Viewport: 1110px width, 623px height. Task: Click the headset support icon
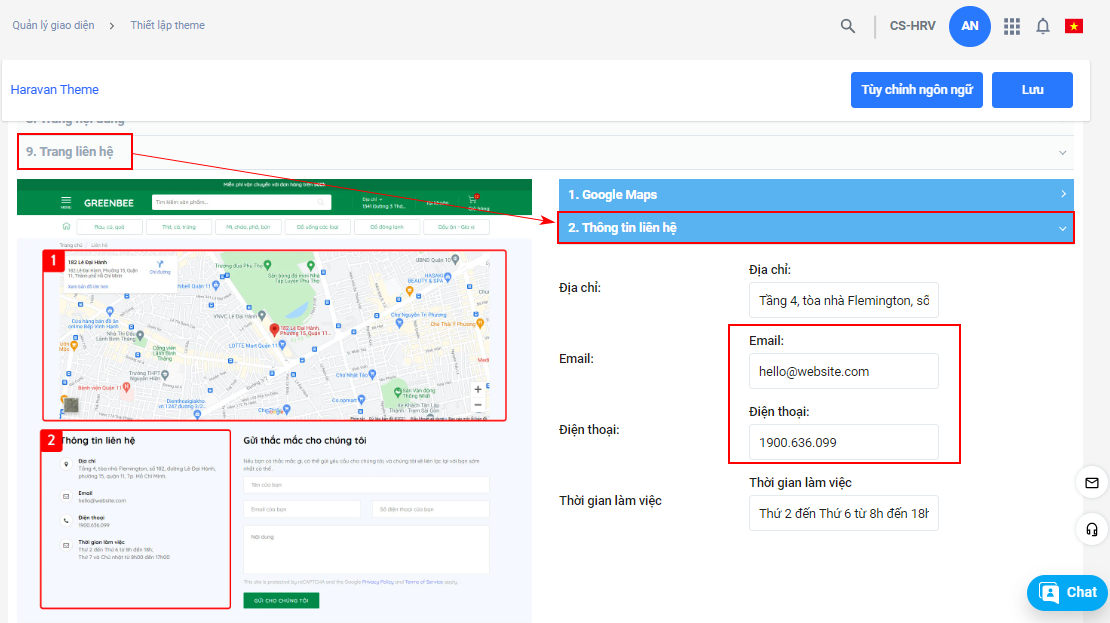(x=1092, y=529)
